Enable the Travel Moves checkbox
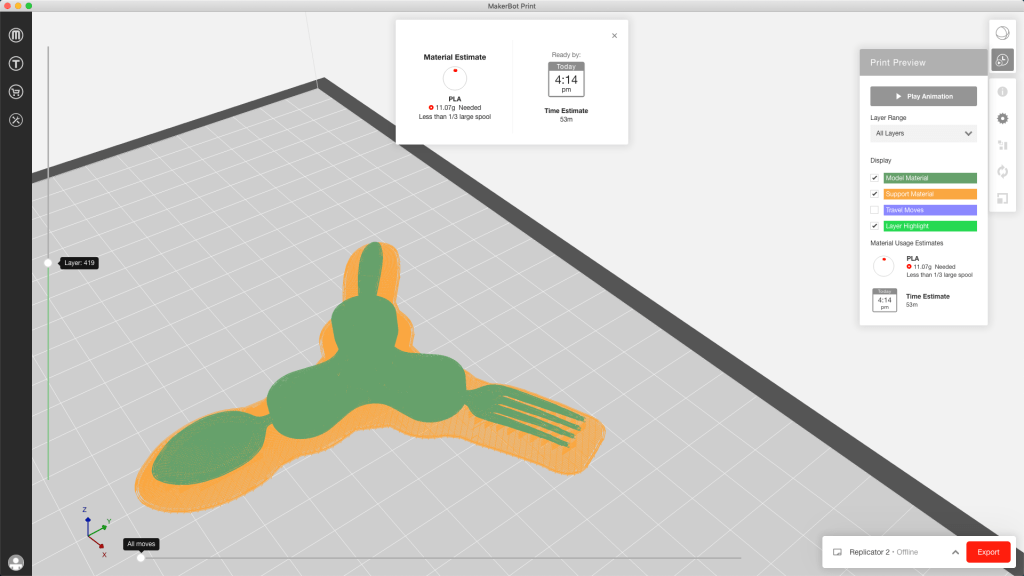Screen dimensions: 1024x576 tap(875, 210)
